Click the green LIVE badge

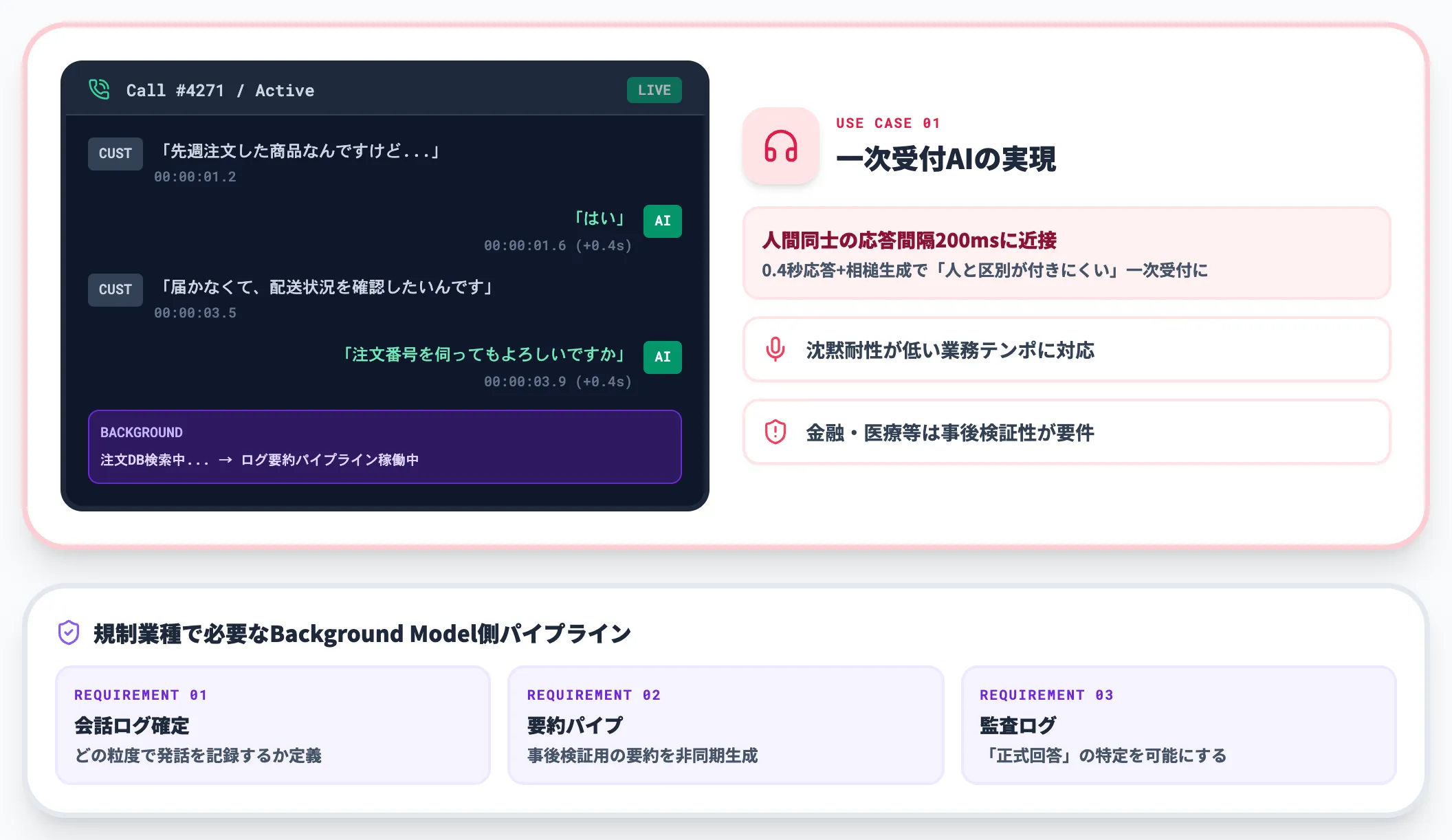[x=654, y=90]
